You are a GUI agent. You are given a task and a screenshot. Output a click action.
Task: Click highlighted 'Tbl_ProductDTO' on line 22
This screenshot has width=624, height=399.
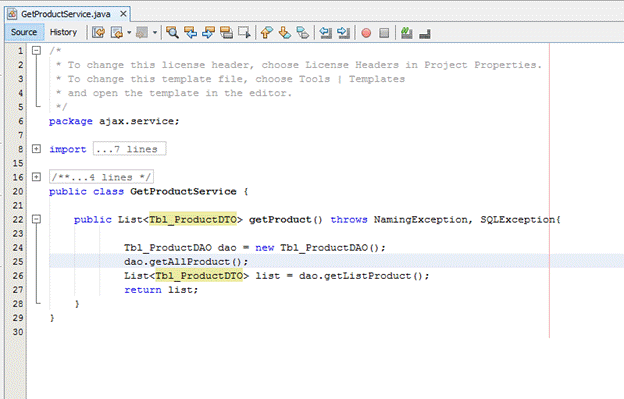coord(193,219)
